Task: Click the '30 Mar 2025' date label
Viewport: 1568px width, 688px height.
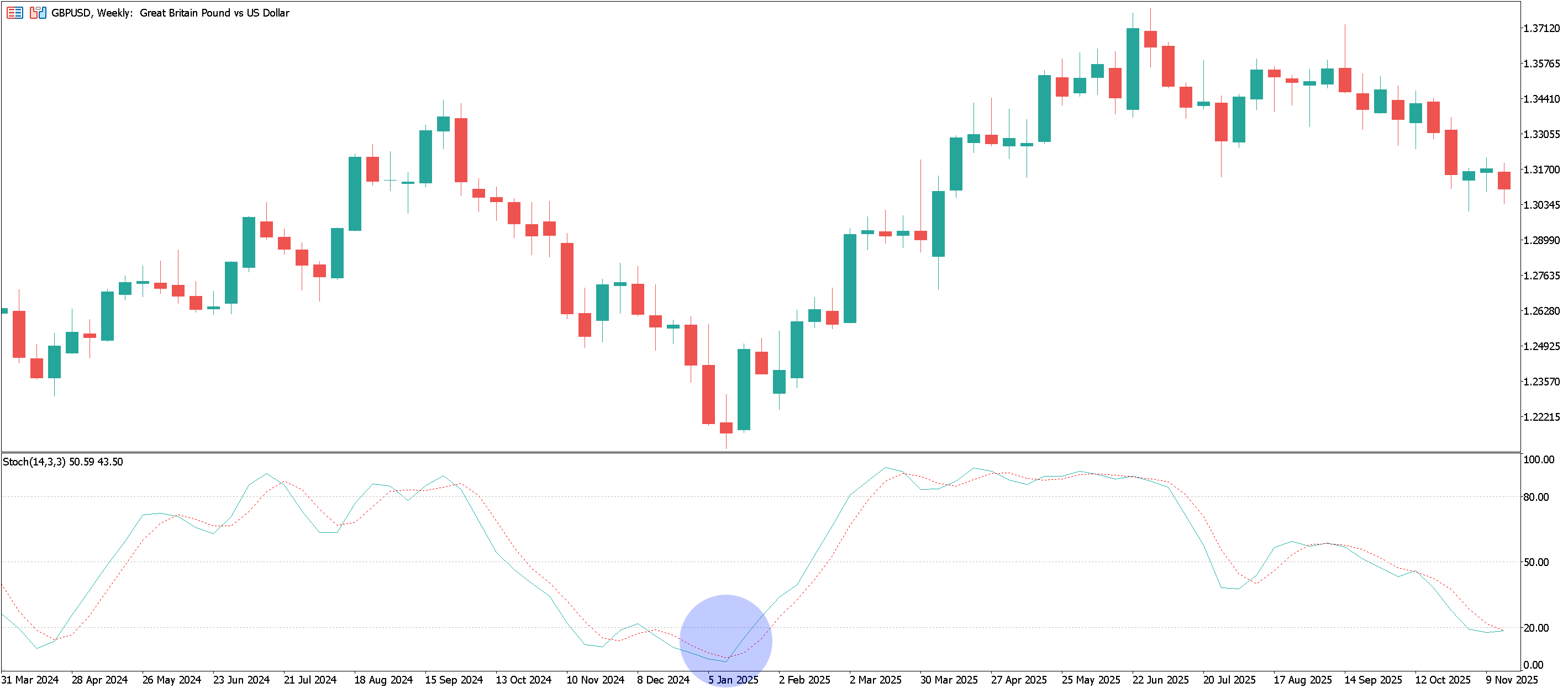Action: tap(949, 680)
